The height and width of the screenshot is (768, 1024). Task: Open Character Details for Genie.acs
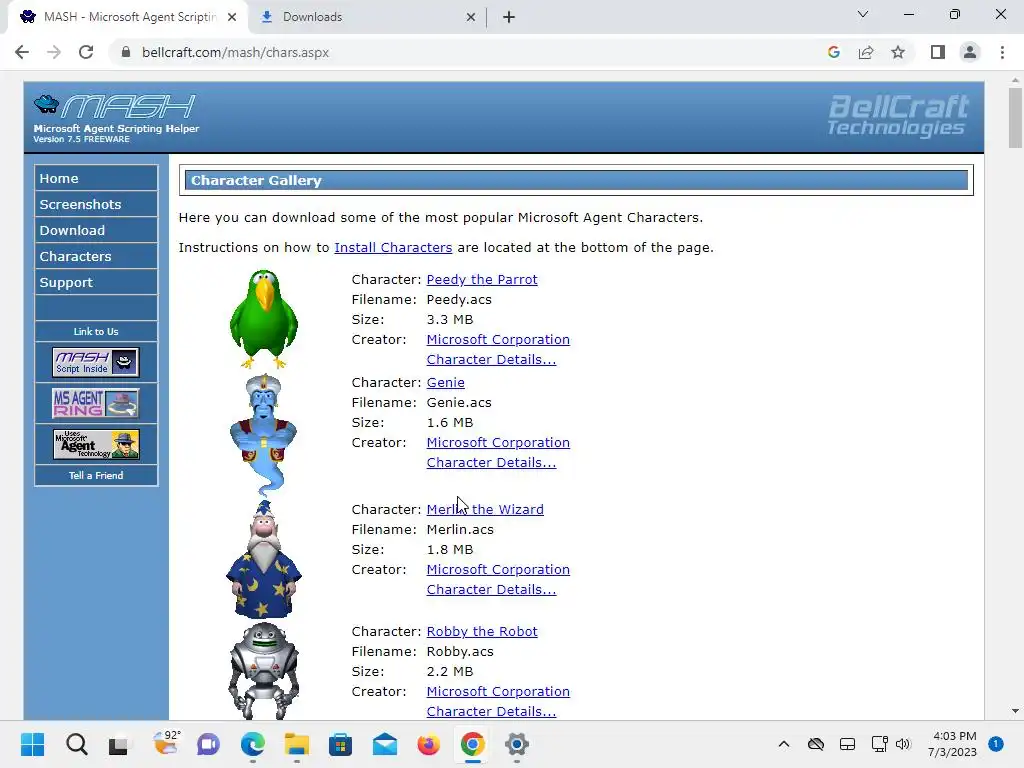click(491, 463)
